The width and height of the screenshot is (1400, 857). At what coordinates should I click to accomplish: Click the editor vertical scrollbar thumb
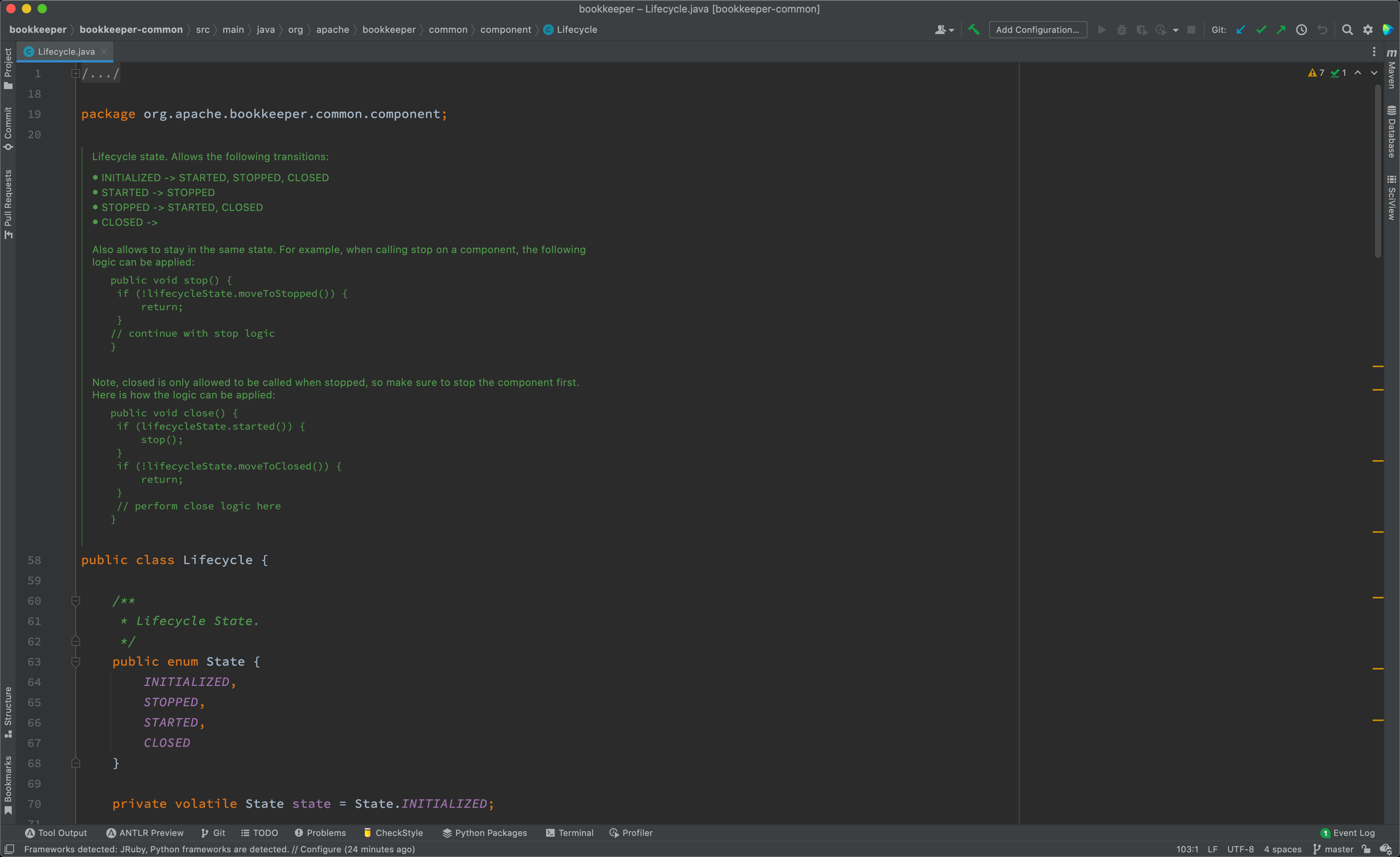click(1377, 170)
